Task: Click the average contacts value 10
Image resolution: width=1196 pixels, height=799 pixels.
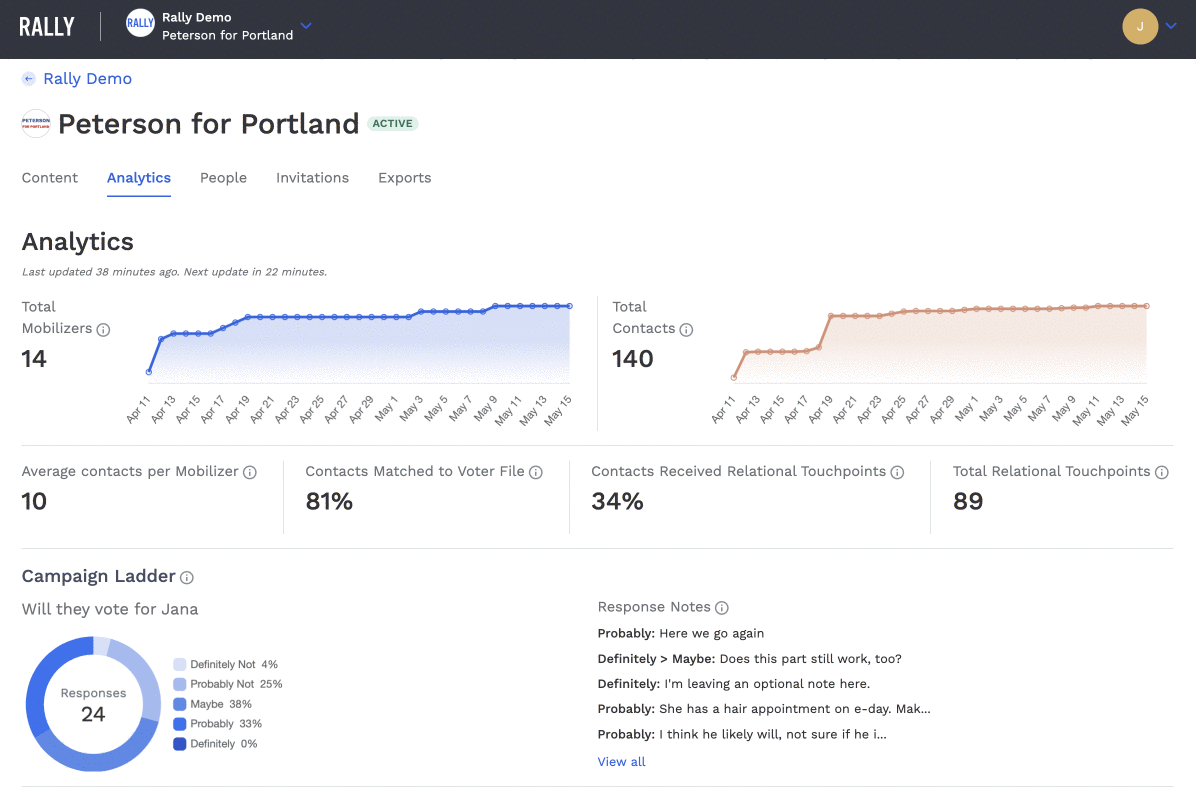Action: pyautogui.click(x=34, y=502)
